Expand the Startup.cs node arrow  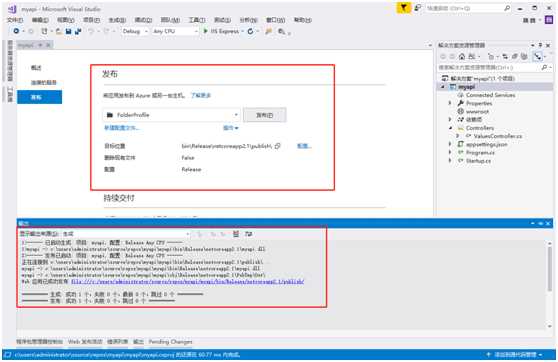pyautogui.click(x=450, y=161)
